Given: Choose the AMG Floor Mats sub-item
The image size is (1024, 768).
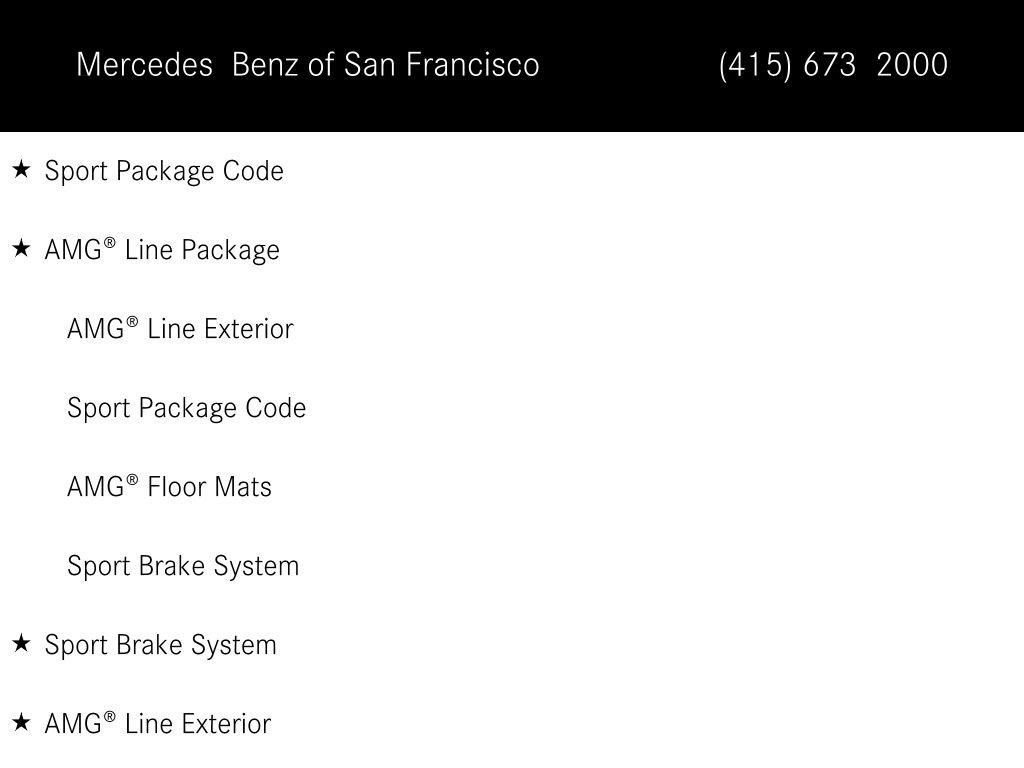Looking at the screenshot, I should [x=169, y=487].
